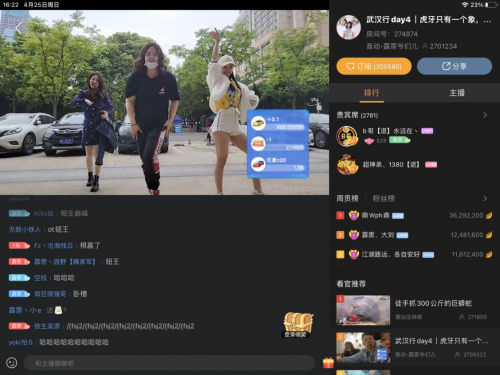Screen dimensions: 500x375
Task: Subscribe using 订阅 (300580) button
Action: click(x=374, y=66)
